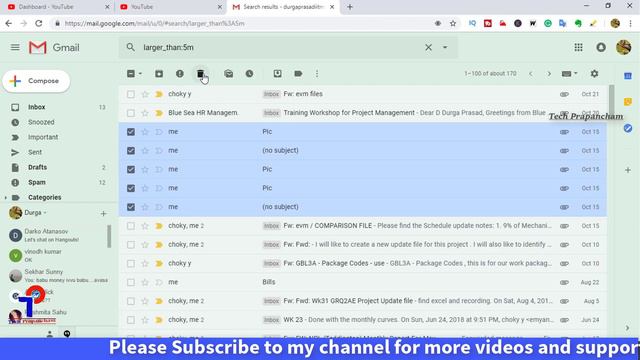Open the Calendar side panel icon
The height and width of the screenshot is (360, 640).
tap(628, 76)
